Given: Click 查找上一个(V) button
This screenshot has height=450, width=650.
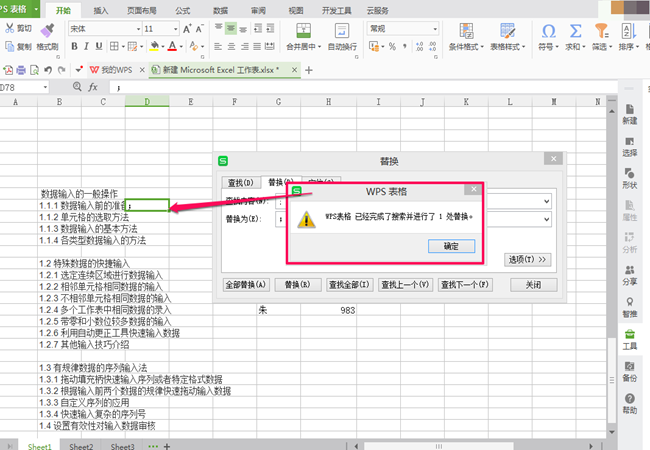Looking at the screenshot, I should click(405, 285).
